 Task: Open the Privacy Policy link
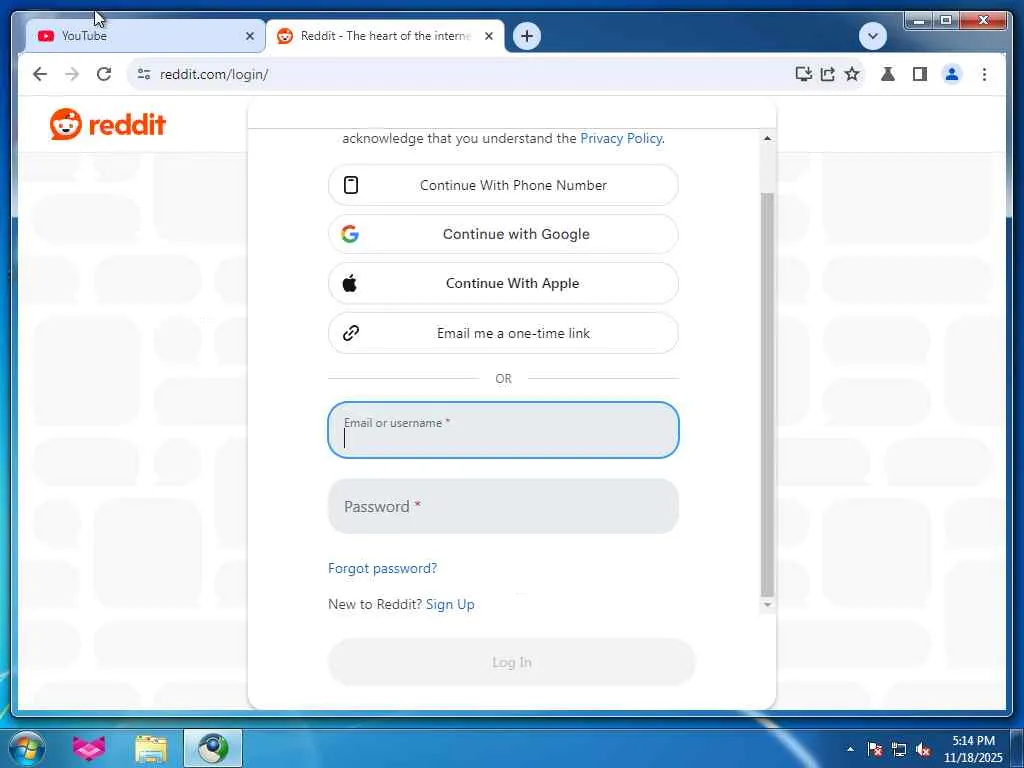pyautogui.click(x=622, y=138)
